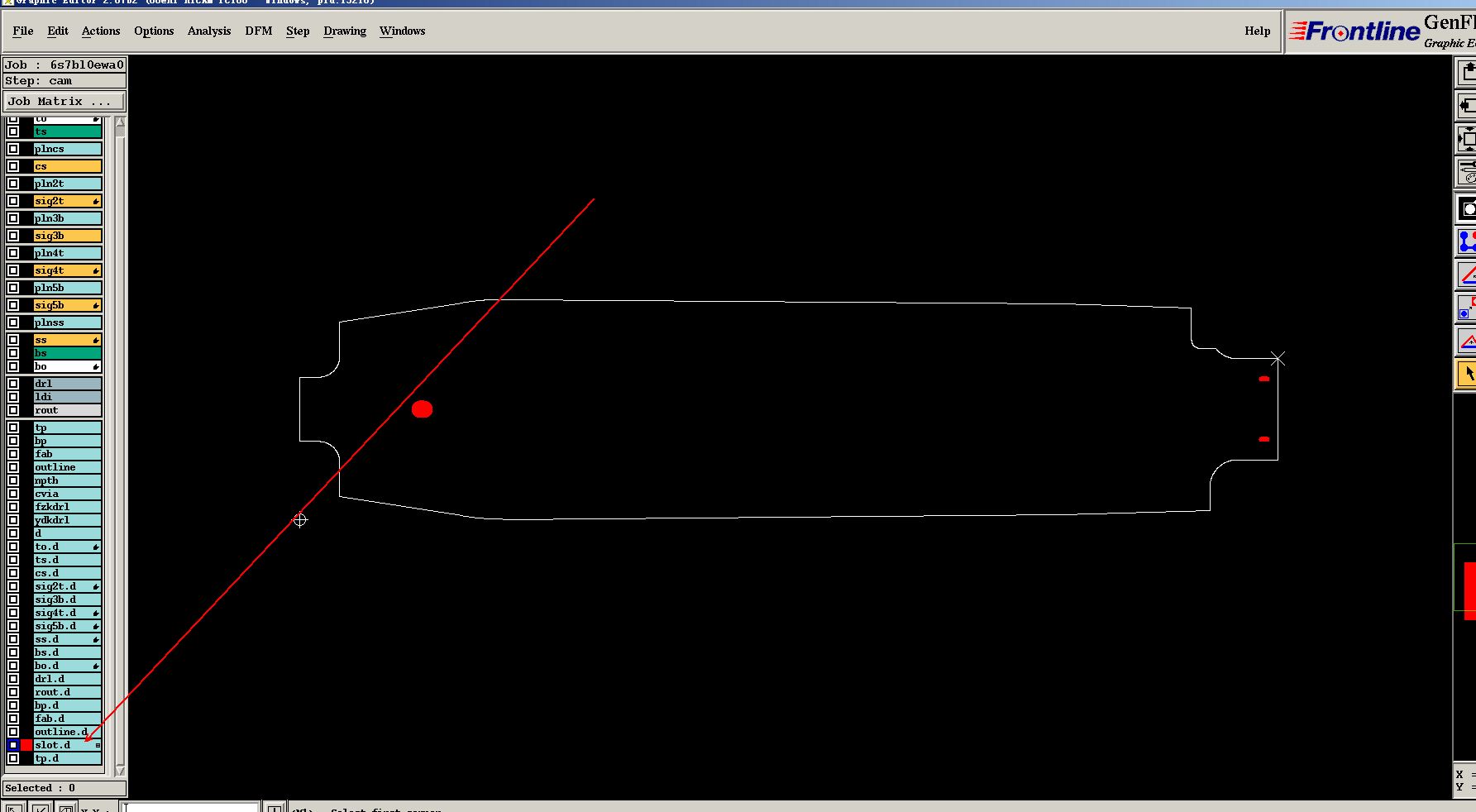The width and height of the screenshot is (1476, 812).
Task: Select the pln5b layer name
Action: [x=68, y=288]
